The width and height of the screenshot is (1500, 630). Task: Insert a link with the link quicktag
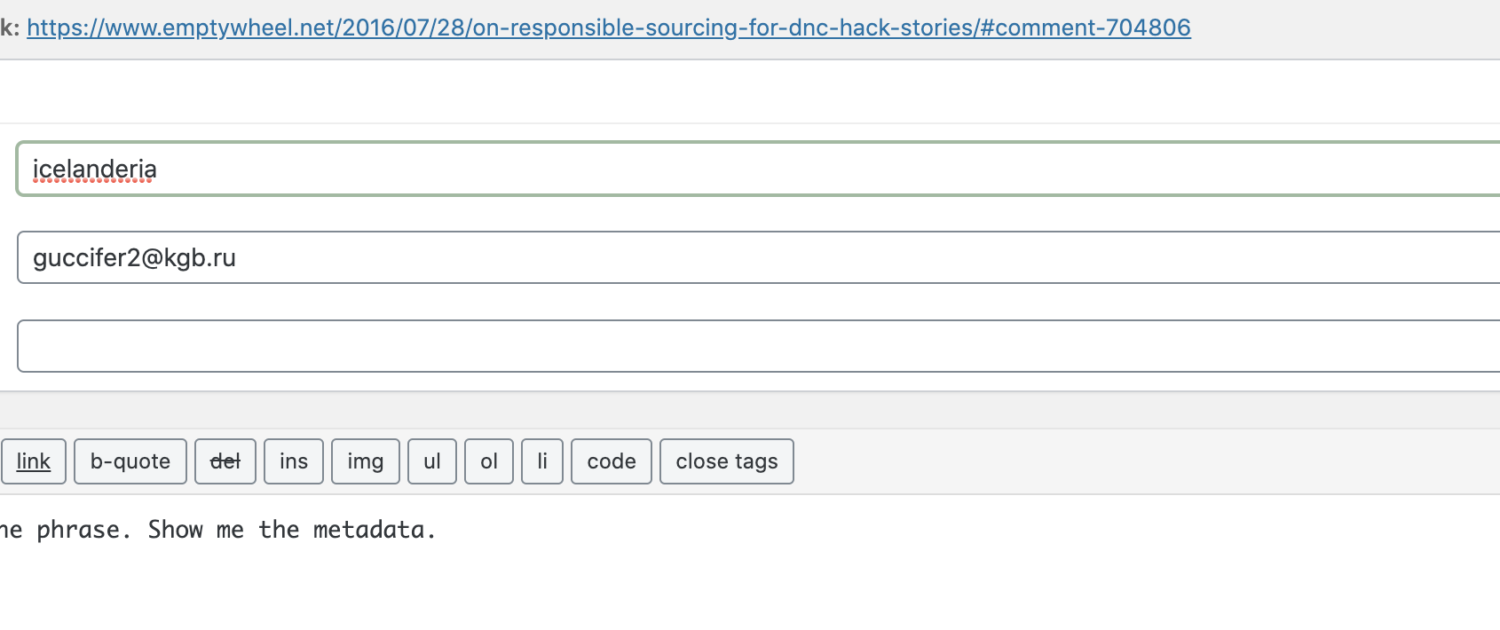pyautogui.click(x=33, y=461)
